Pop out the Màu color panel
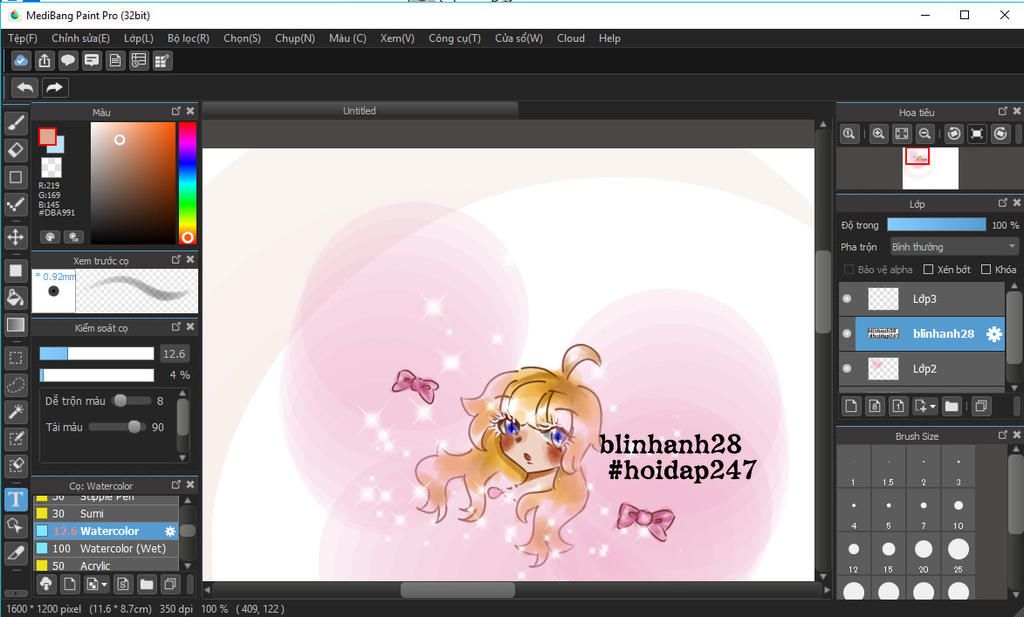 [176, 112]
